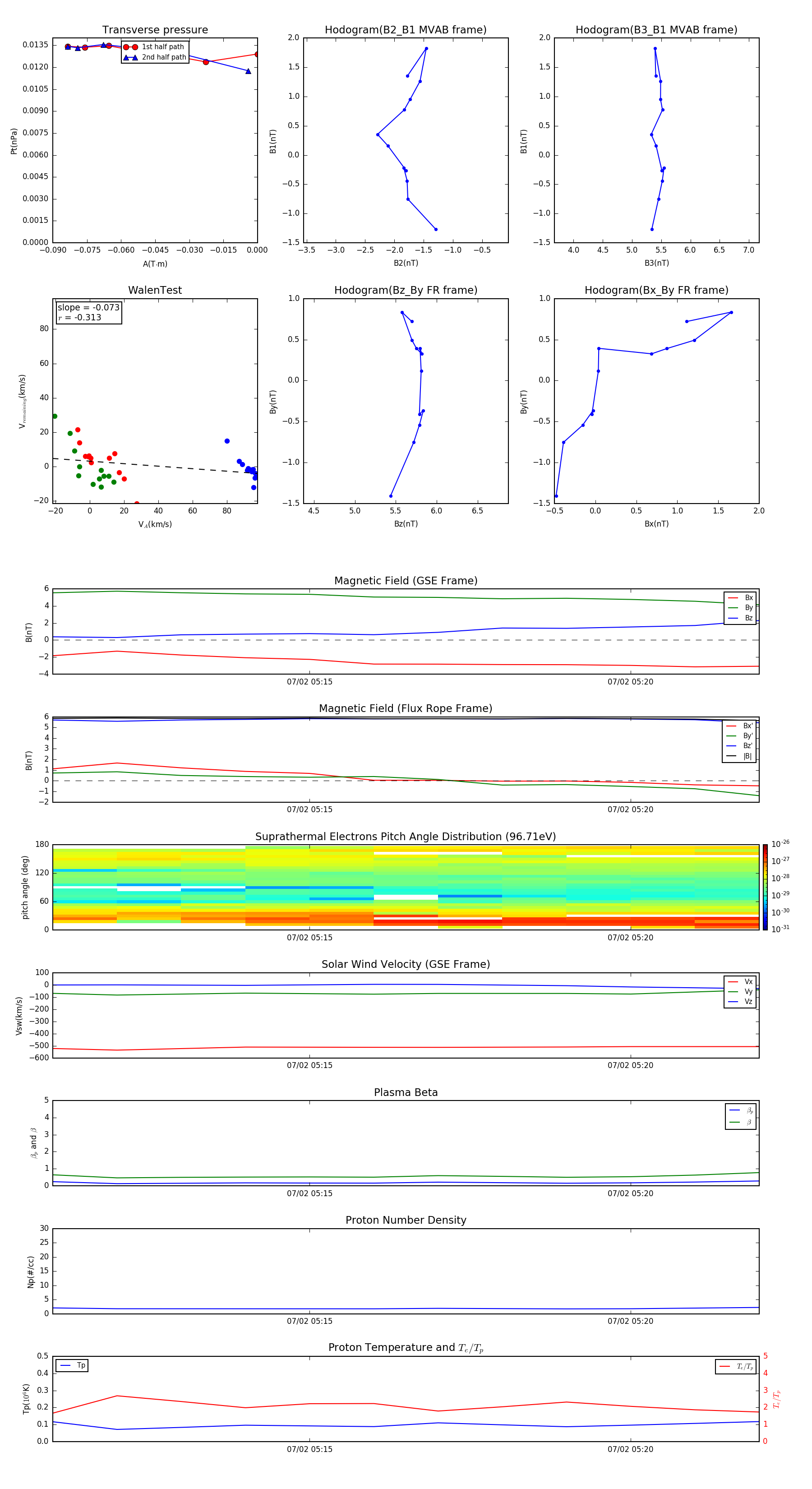Click the 'r = -0.313' annotation
Screen dimensions: 812x1489
pyautogui.click(x=80, y=317)
